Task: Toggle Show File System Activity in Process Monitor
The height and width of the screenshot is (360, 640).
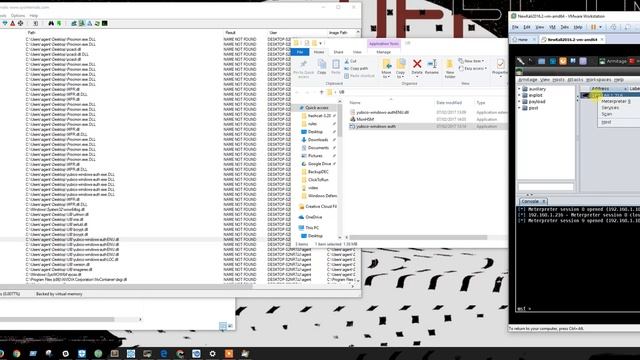Action: tap(82, 23)
